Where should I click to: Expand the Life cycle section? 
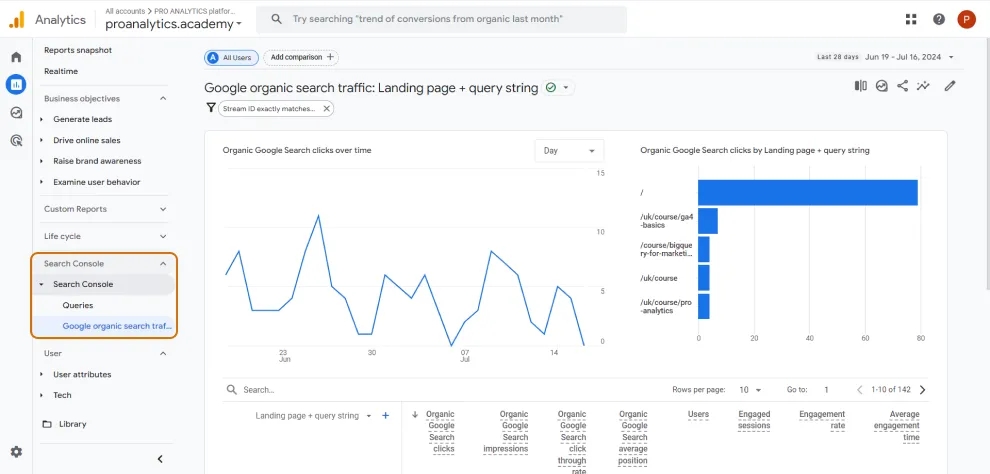(x=163, y=236)
